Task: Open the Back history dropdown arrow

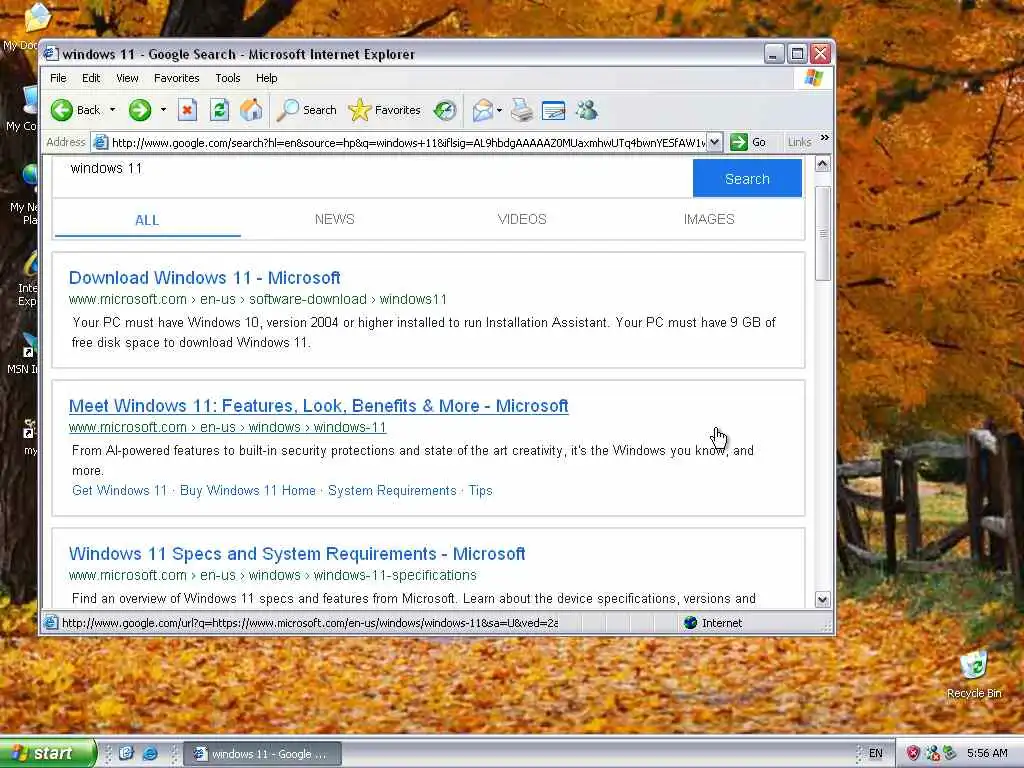Action: [x=112, y=110]
